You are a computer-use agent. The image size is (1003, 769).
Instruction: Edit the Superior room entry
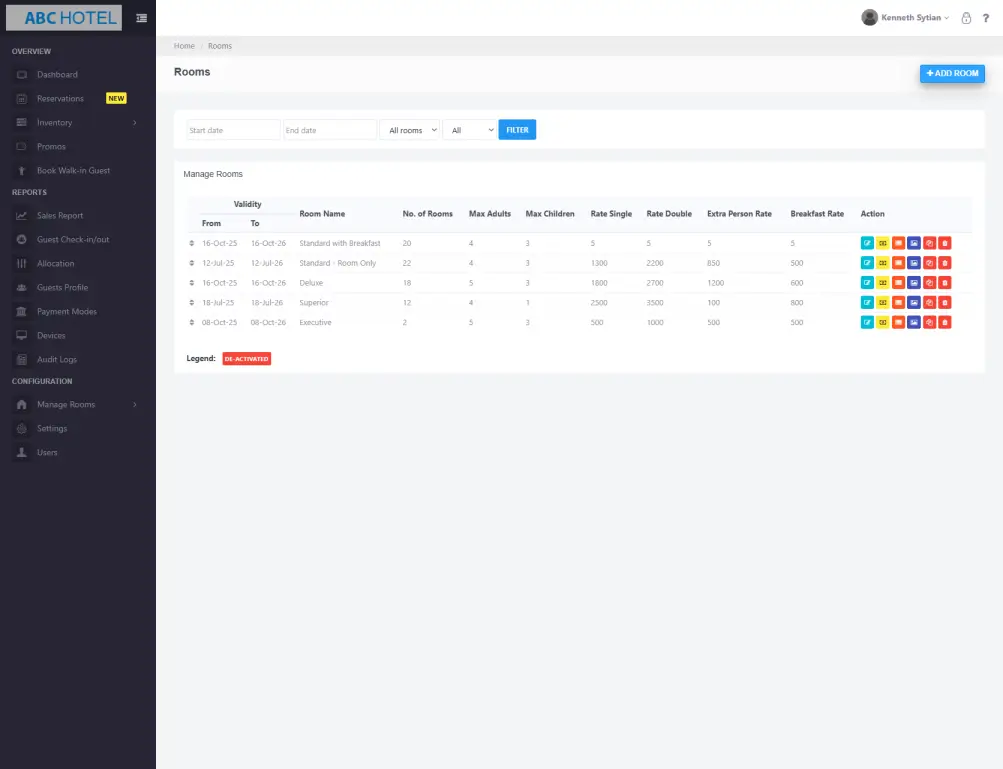click(x=867, y=303)
